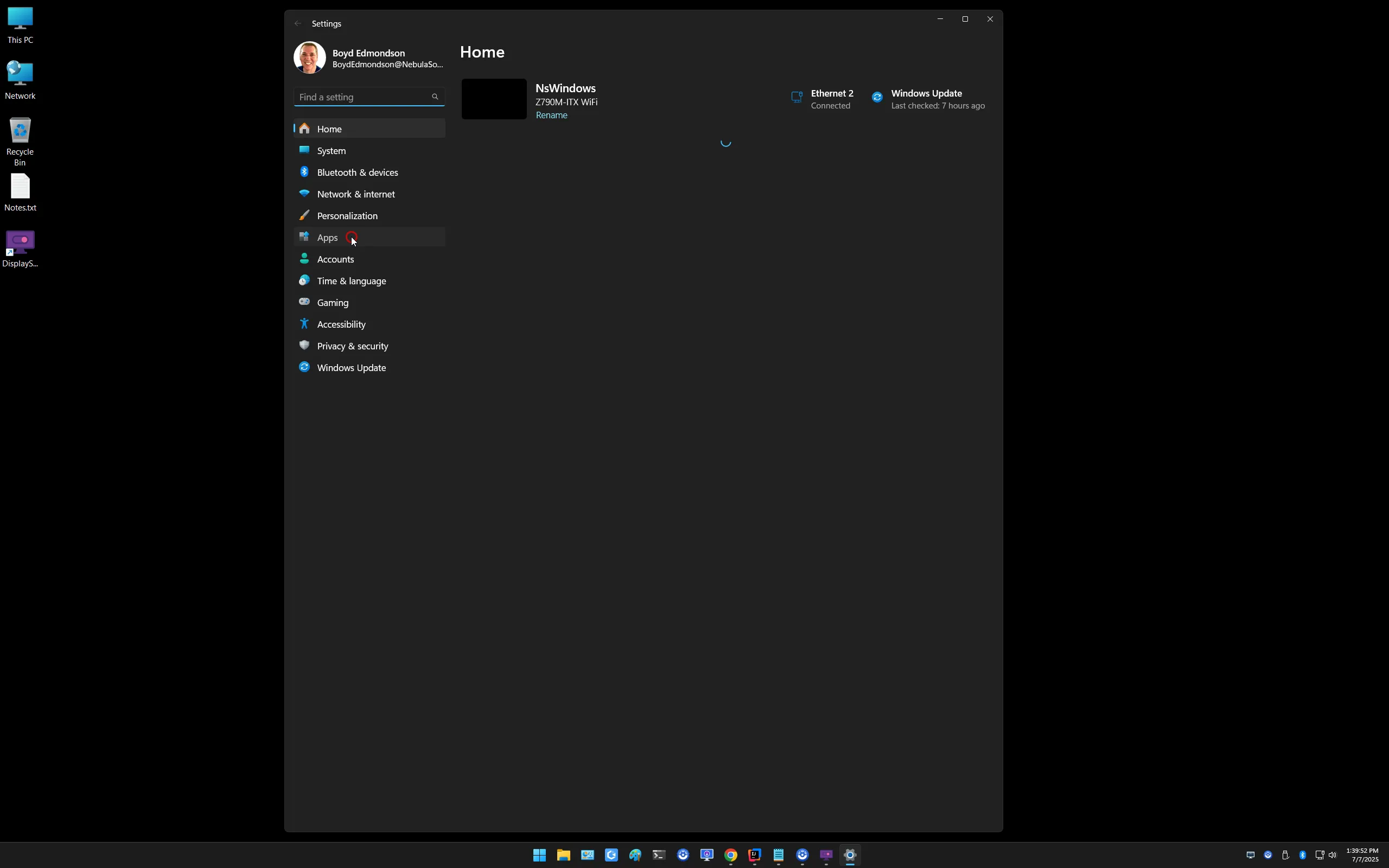This screenshot has width=1389, height=868.
Task: Select the Gaming category
Action: click(369, 303)
